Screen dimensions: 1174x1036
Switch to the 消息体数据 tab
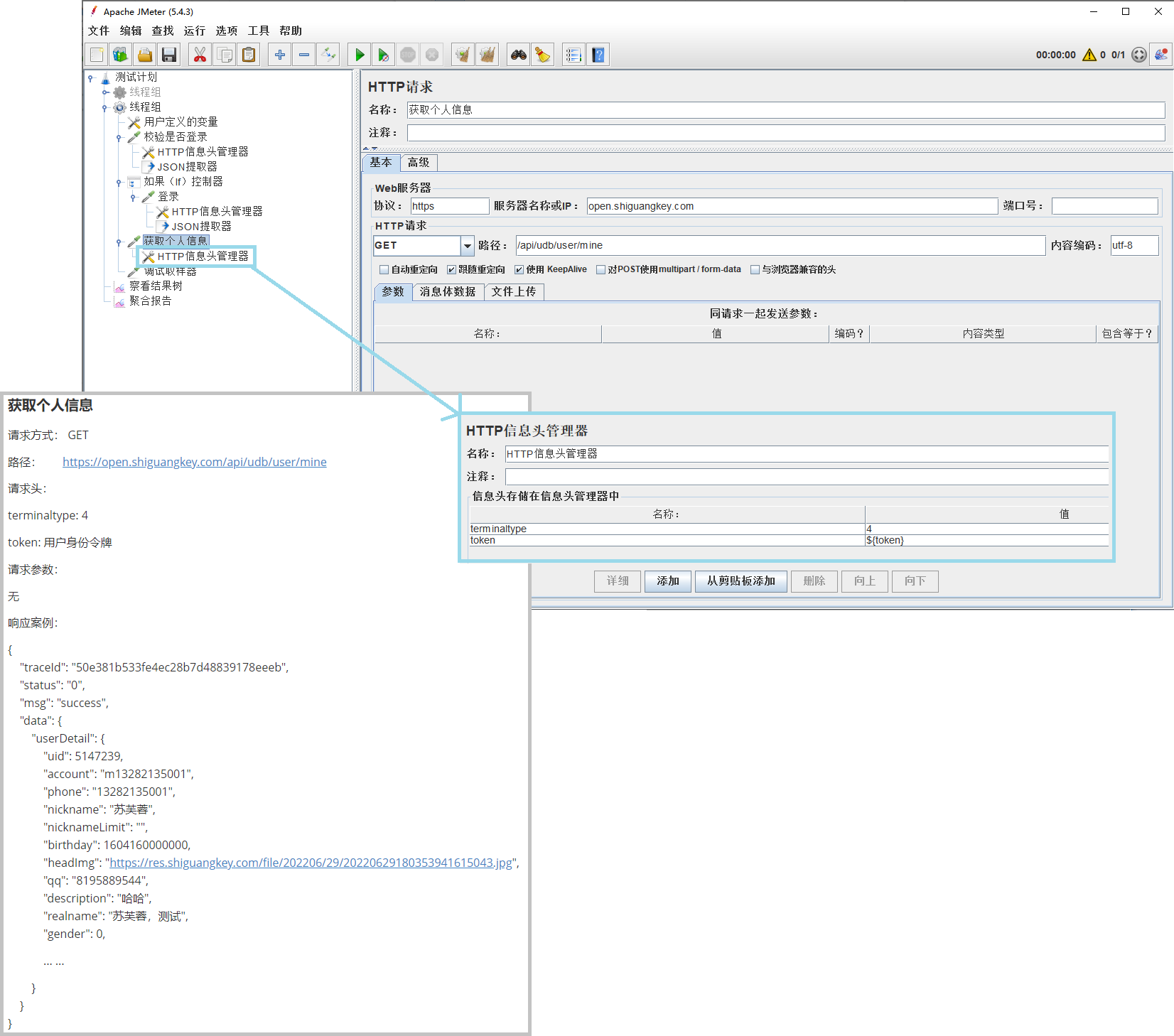pos(448,292)
